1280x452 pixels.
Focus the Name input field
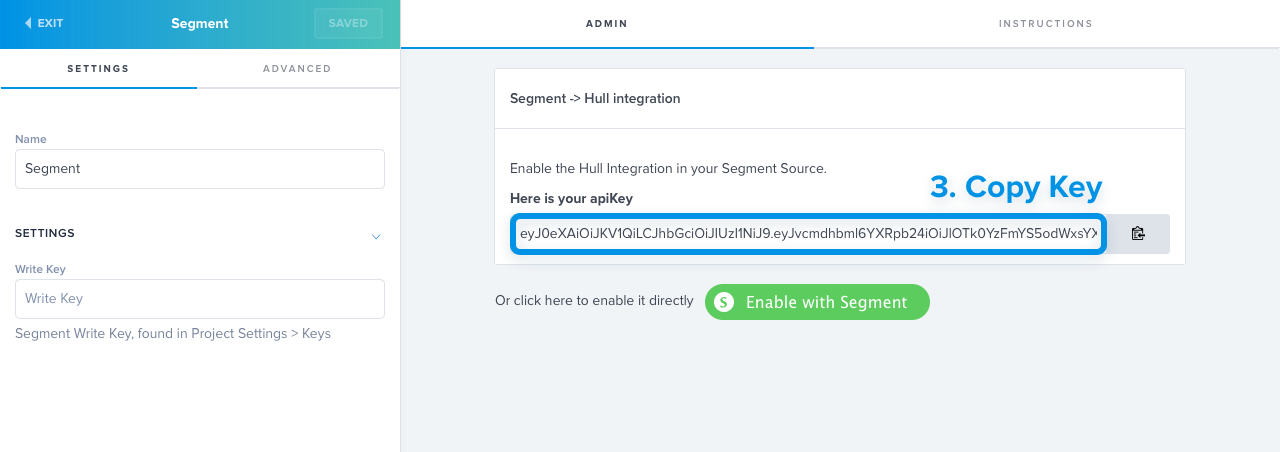[x=200, y=169]
